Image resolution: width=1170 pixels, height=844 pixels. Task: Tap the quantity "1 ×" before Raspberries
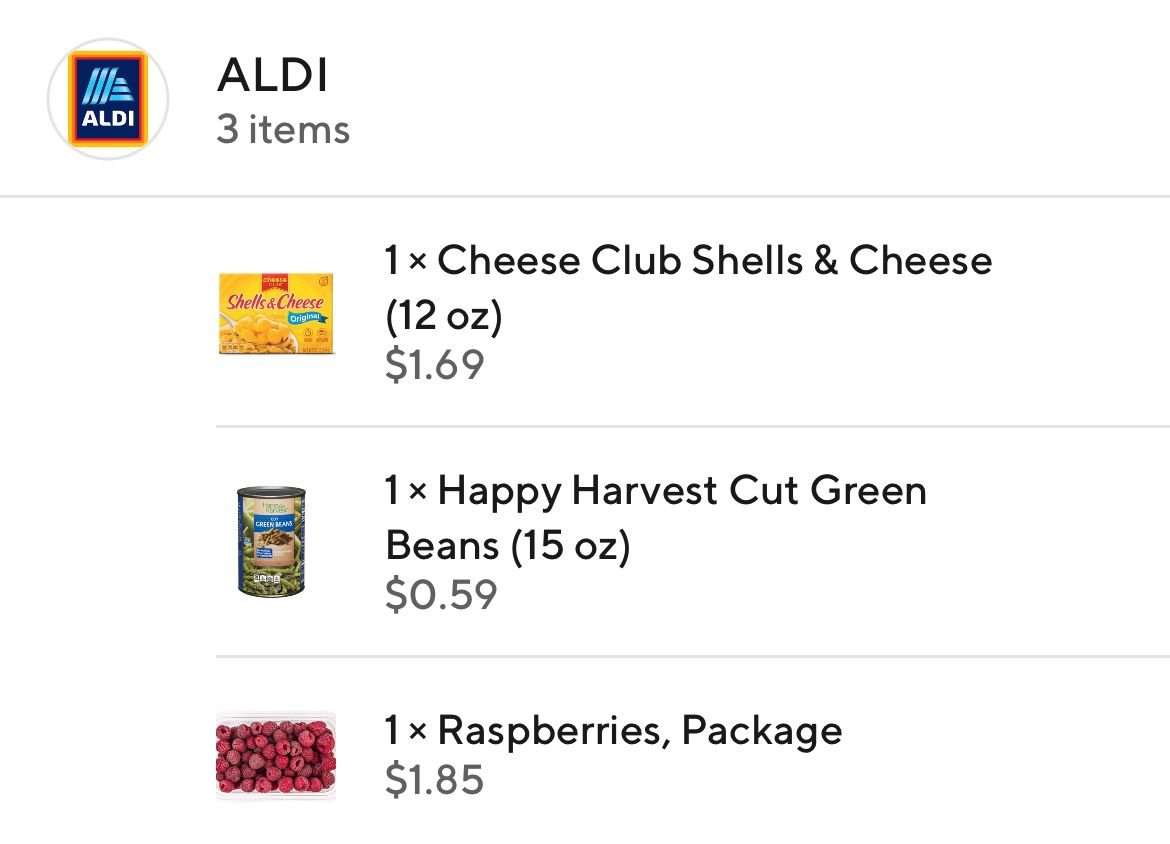pyautogui.click(x=406, y=731)
